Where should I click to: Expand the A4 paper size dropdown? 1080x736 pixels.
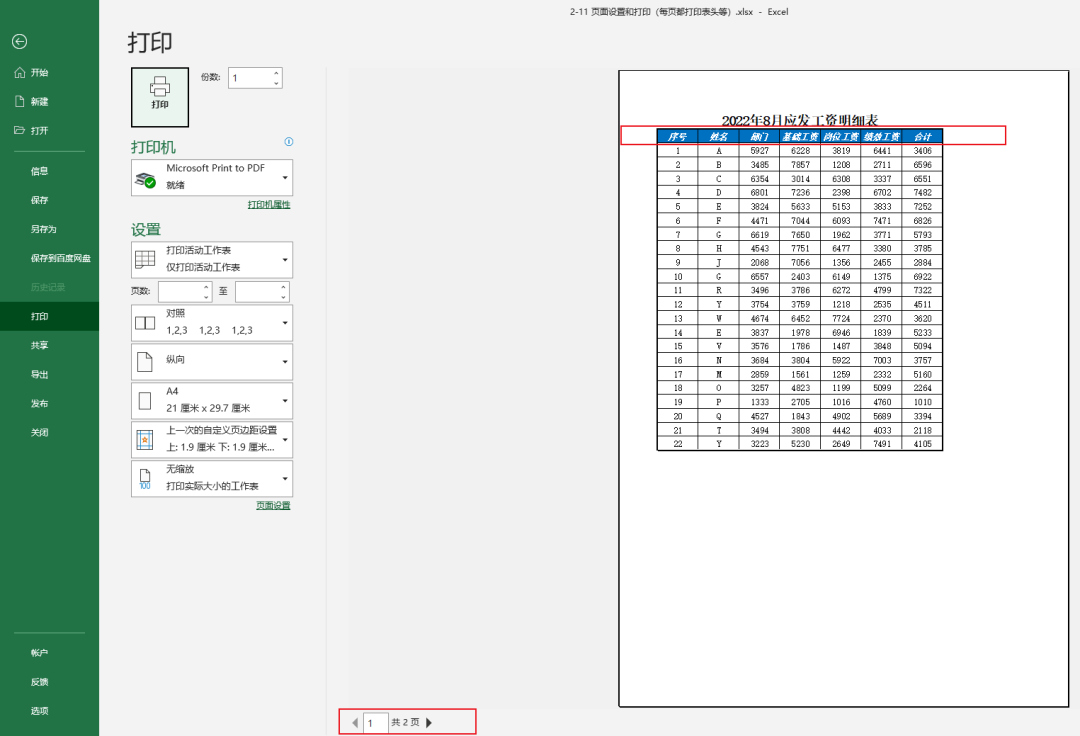212,401
